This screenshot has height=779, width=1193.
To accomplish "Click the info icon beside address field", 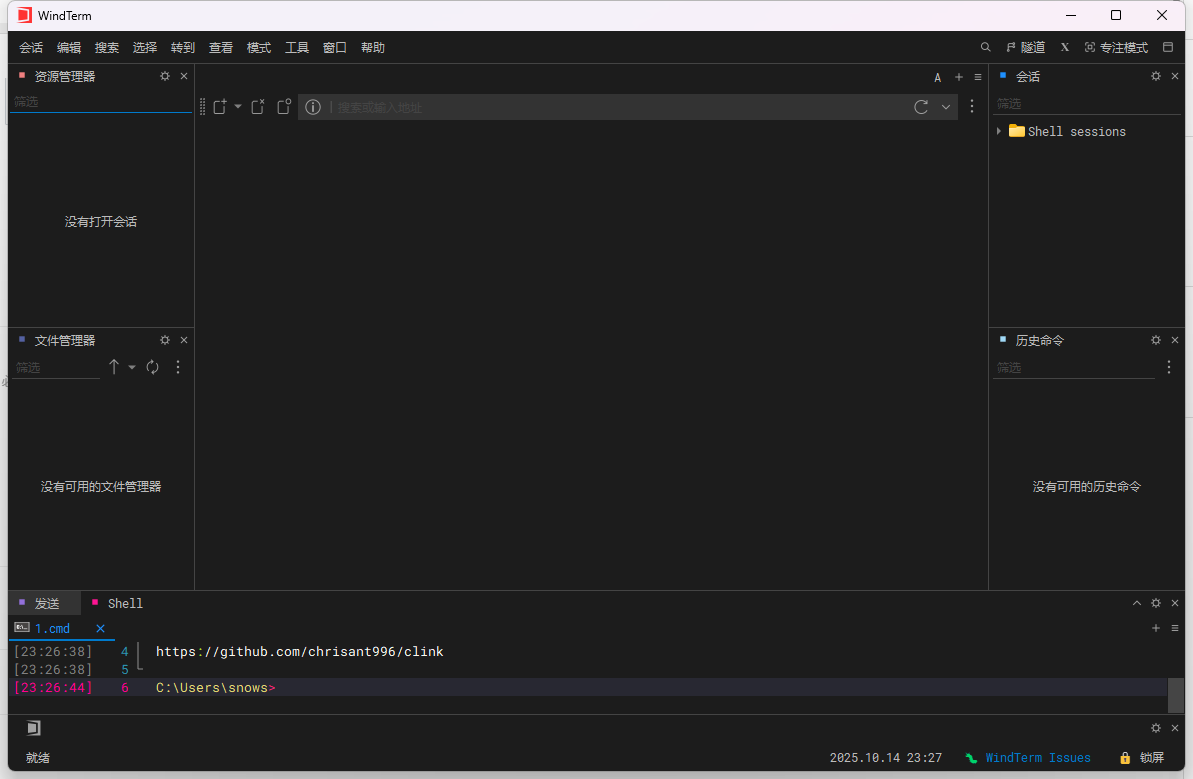I will click(313, 107).
